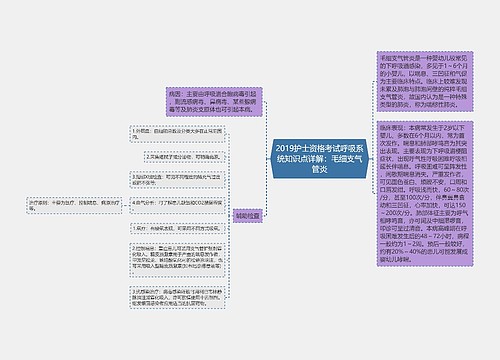Select the '辅助检查' node
Viewport: 500px width, 360px height.
click(248, 216)
